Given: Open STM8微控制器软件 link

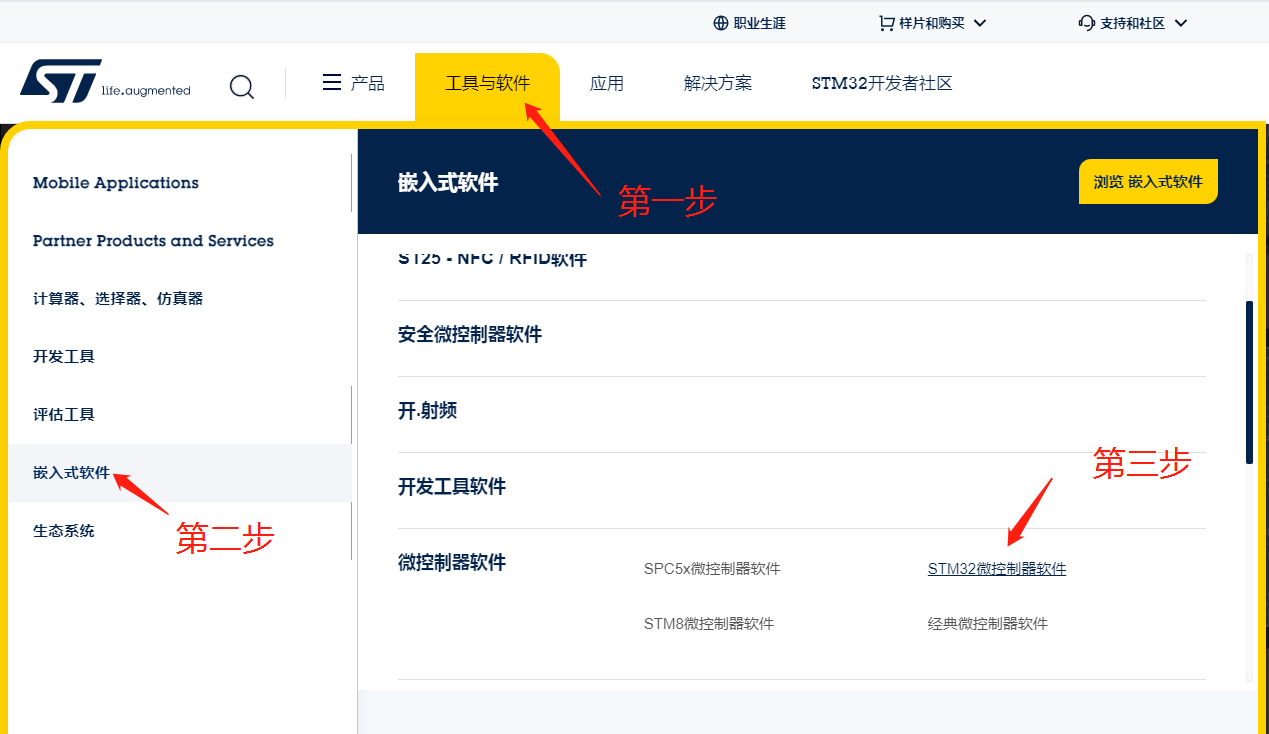Looking at the screenshot, I should coord(709,624).
